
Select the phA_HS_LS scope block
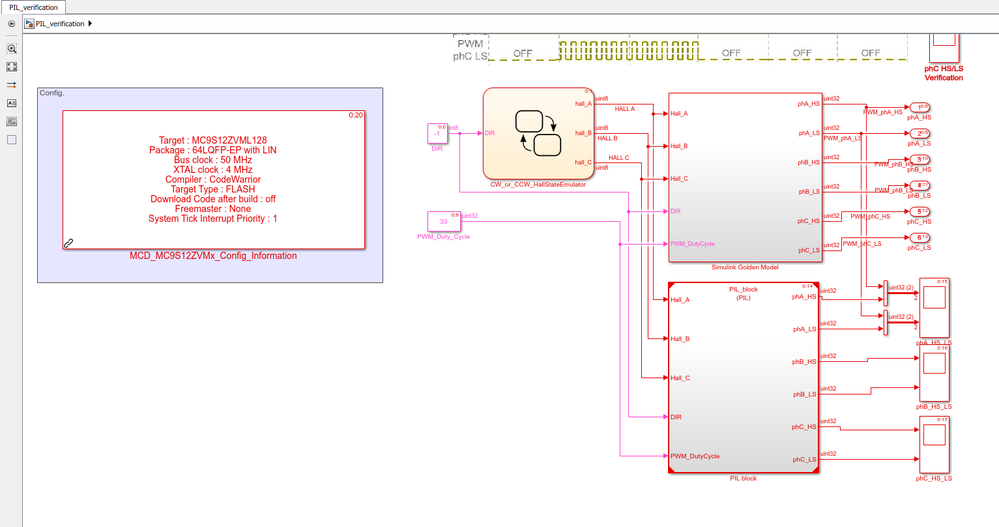tap(934, 308)
